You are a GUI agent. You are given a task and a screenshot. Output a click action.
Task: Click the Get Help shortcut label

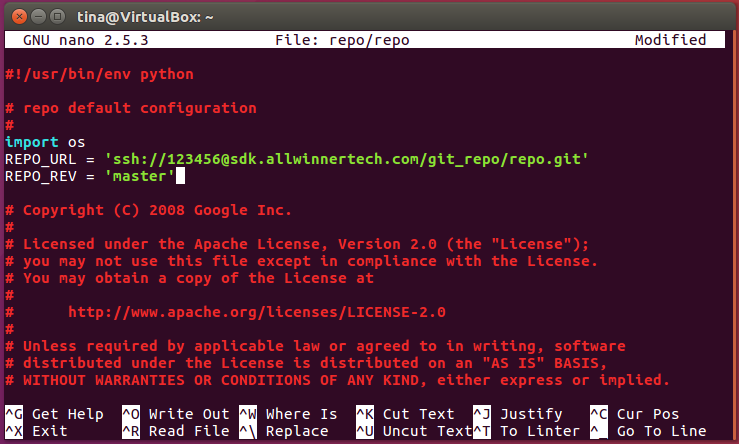(x=67, y=414)
